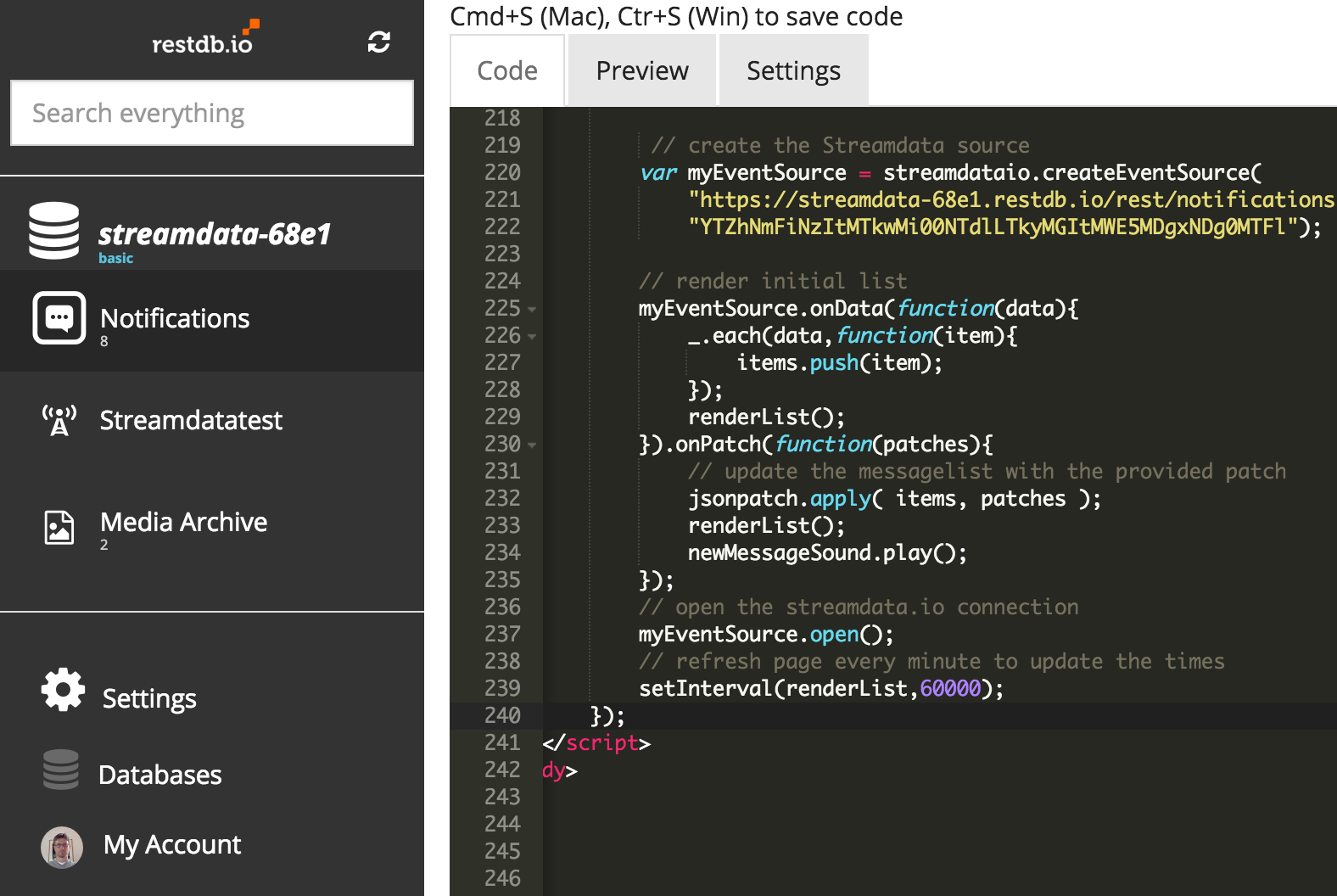Collapse the code fold at line 226
Screen dimensions: 1337x896
(532, 337)
